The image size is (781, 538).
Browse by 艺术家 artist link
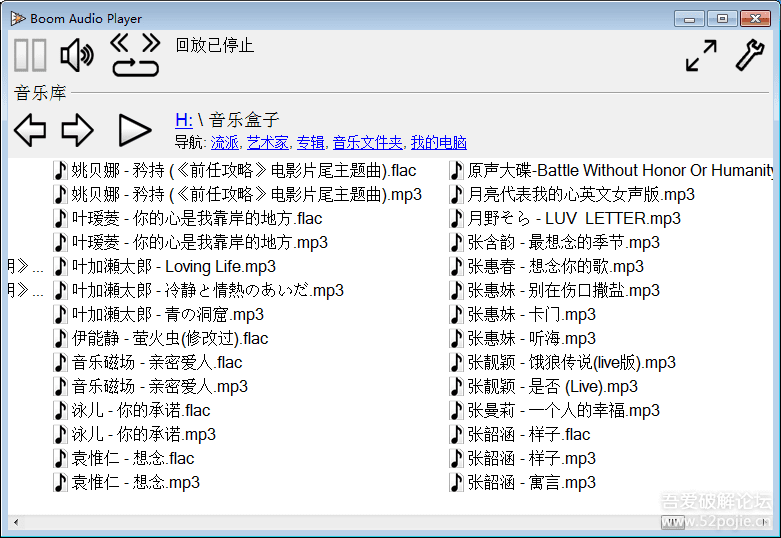click(x=267, y=143)
